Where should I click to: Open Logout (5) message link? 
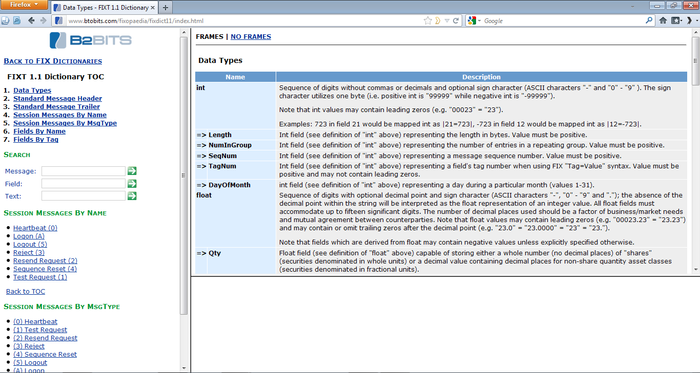pyautogui.click(x=30, y=245)
